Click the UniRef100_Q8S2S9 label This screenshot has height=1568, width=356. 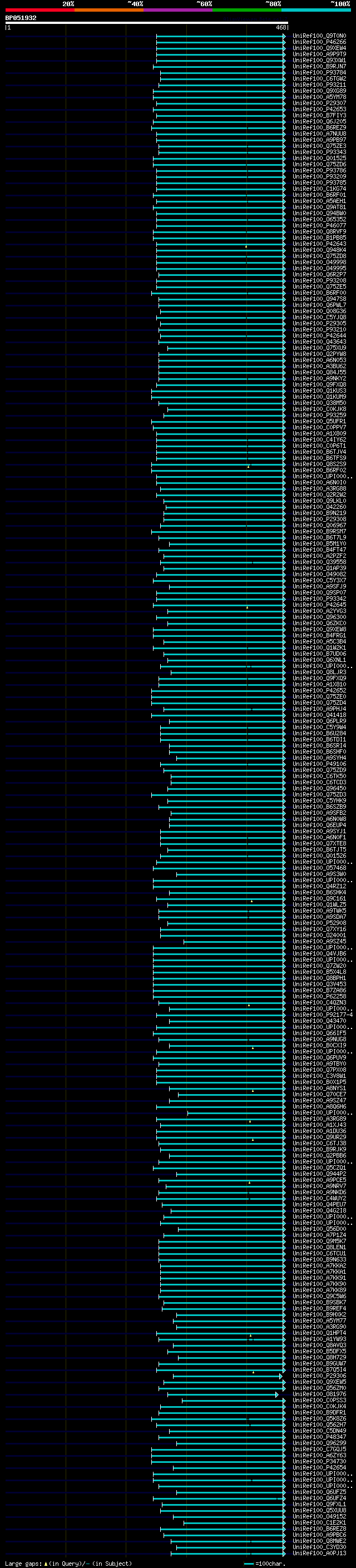coord(319,464)
